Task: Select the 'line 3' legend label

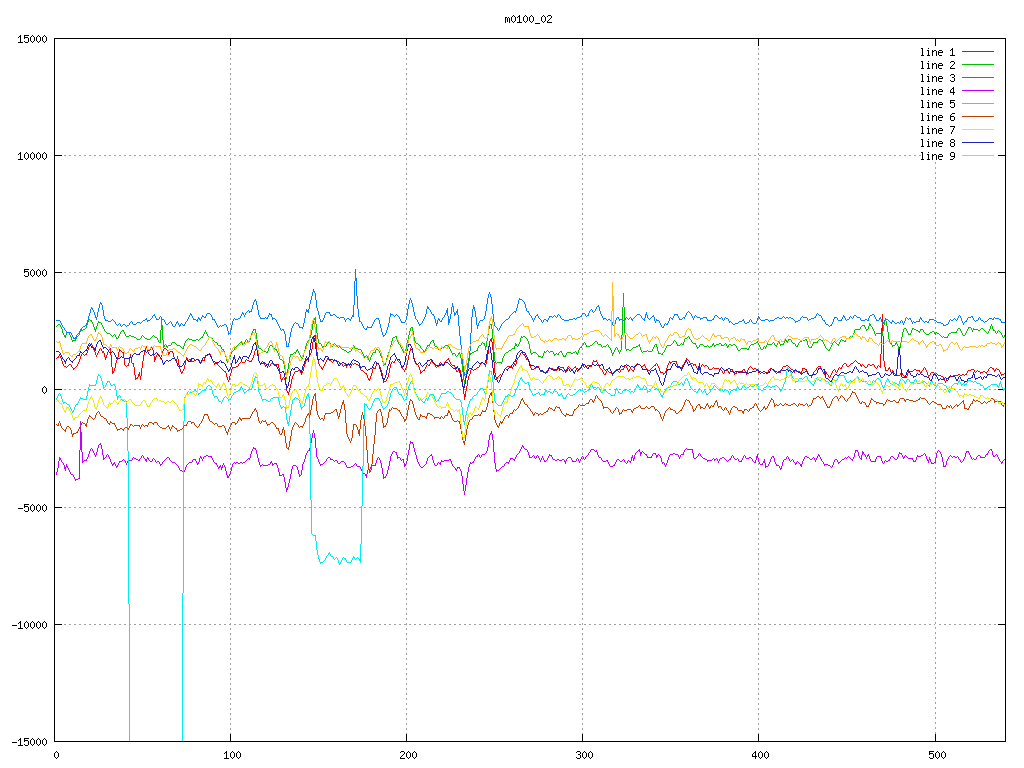Action: tap(937, 78)
